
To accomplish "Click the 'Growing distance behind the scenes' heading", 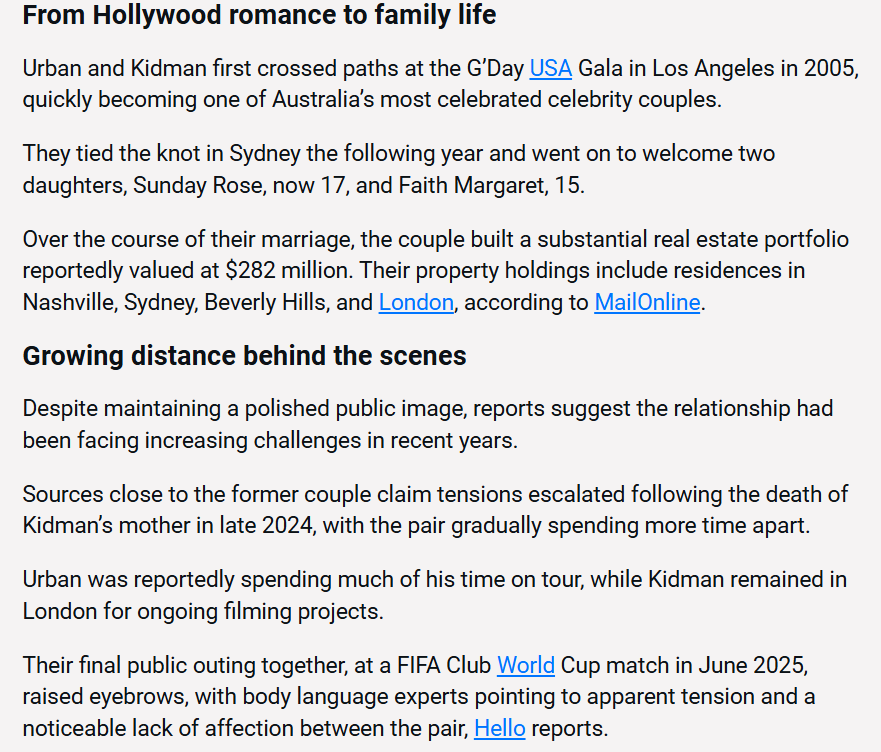I will tap(244, 356).
